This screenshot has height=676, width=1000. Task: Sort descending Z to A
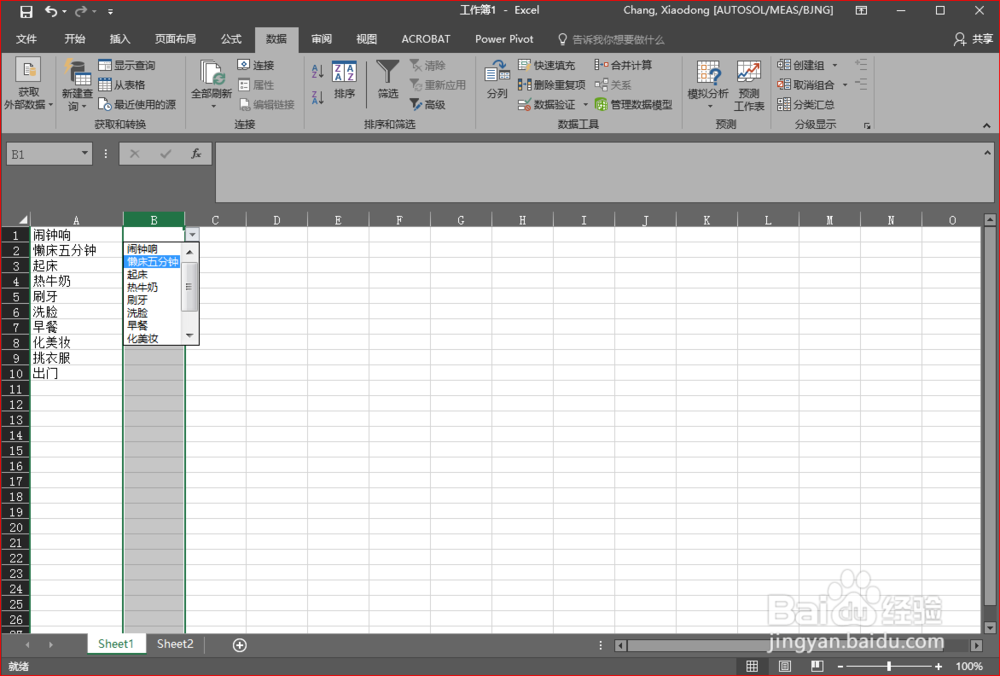tap(318, 98)
